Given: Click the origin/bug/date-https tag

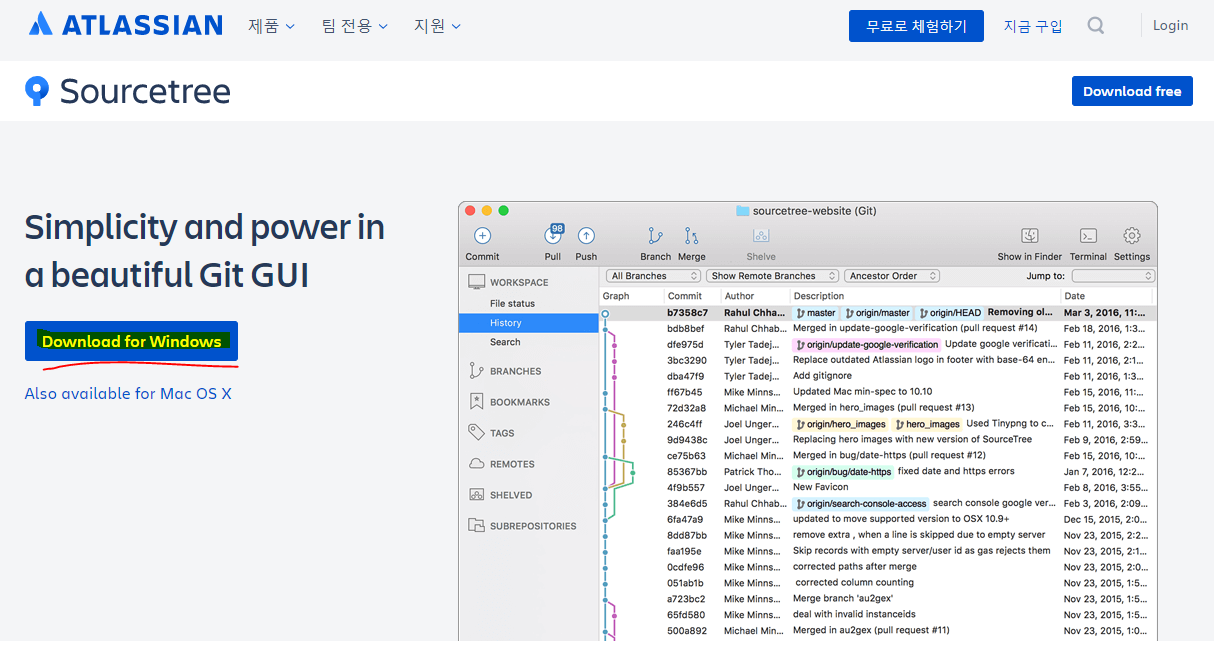Looking at the screenshot, I should [843, 472].
